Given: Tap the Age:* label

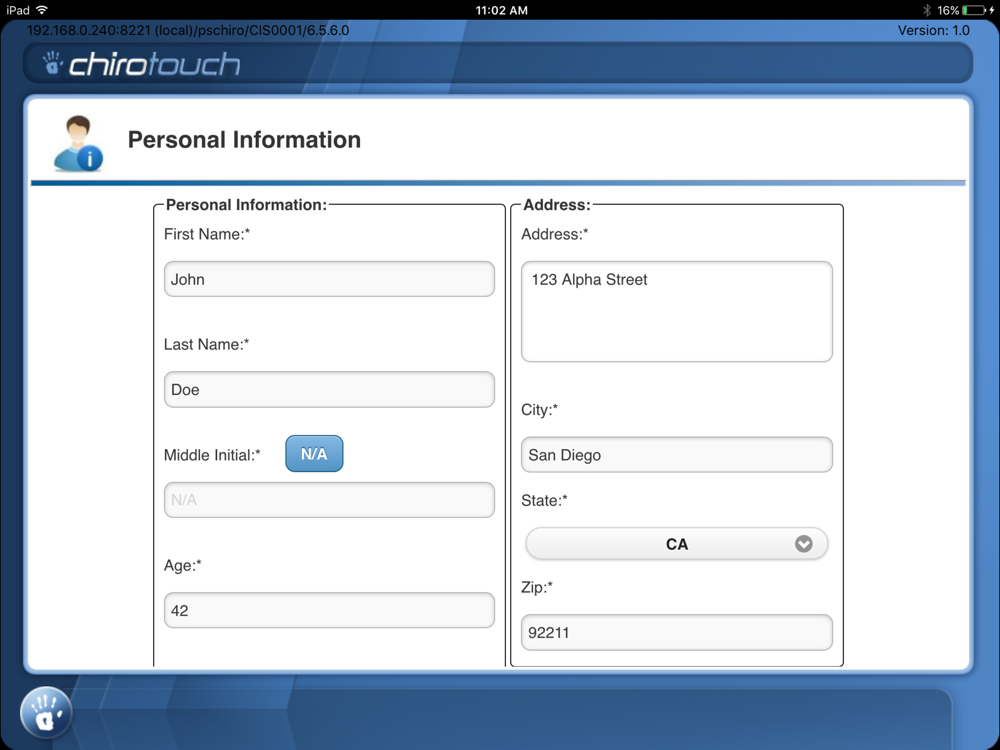Looking at the screenshot, I should pyautogui.click(x=182, y=565).
